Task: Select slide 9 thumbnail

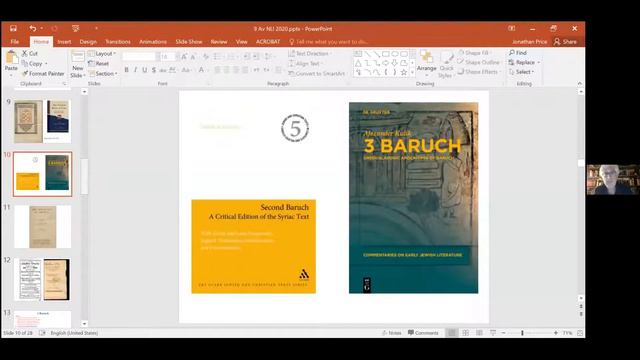Action: pos(42,121)
